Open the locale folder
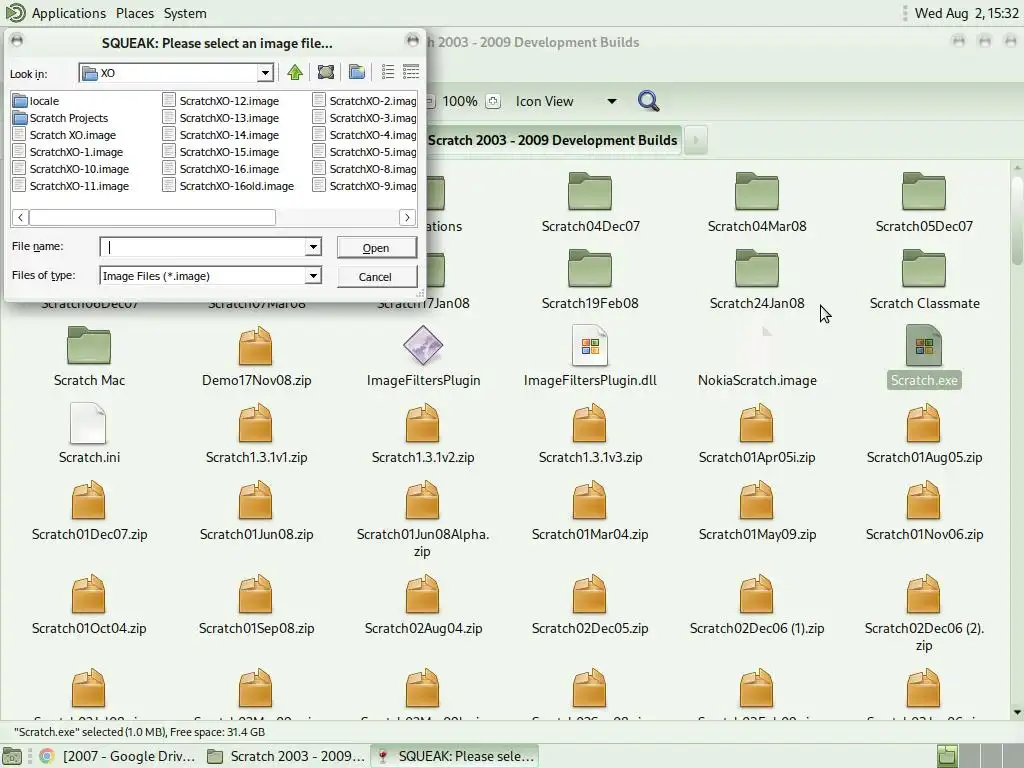Screen dimensions: 1024x768 [37, 101]
